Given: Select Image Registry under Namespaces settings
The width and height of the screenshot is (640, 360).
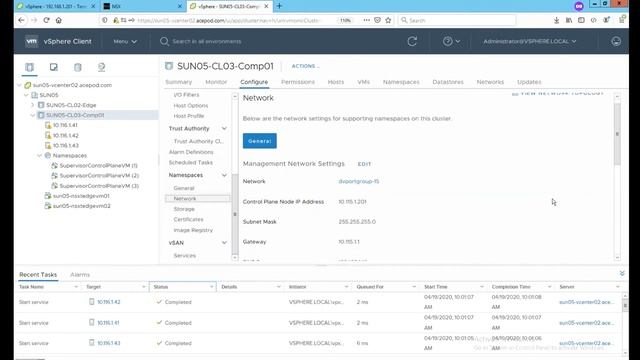Looking at the screenshot, I should [x=193, y=230].
